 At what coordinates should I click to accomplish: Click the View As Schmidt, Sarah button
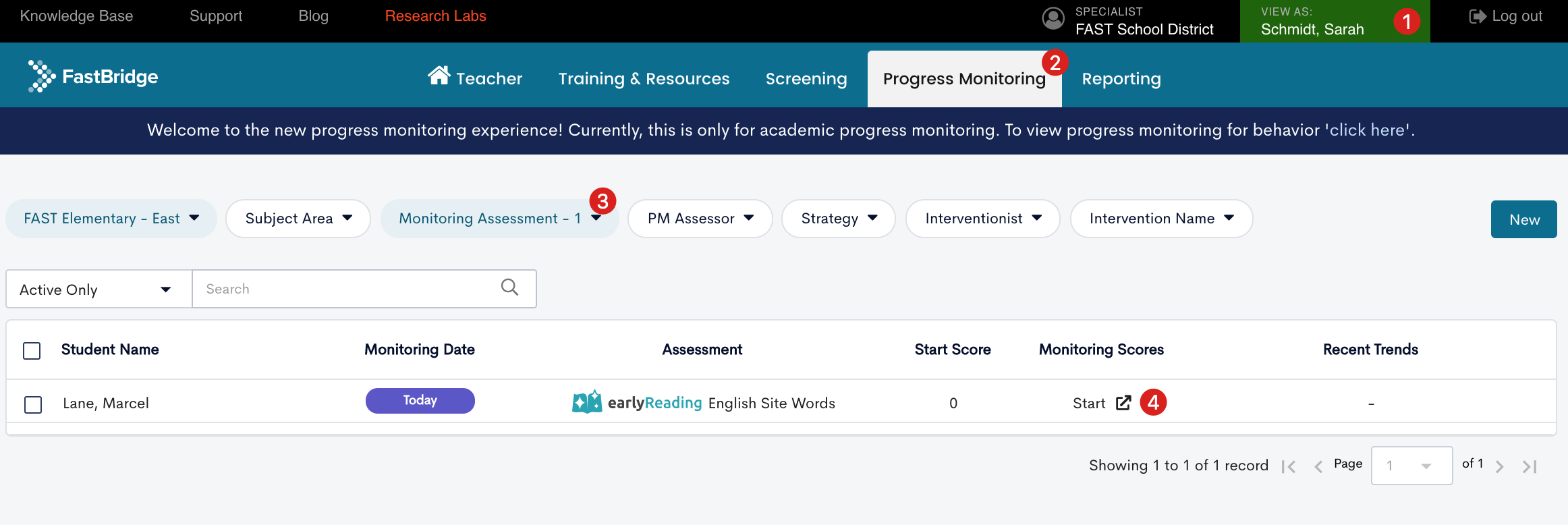click(x=1335, y=21)
